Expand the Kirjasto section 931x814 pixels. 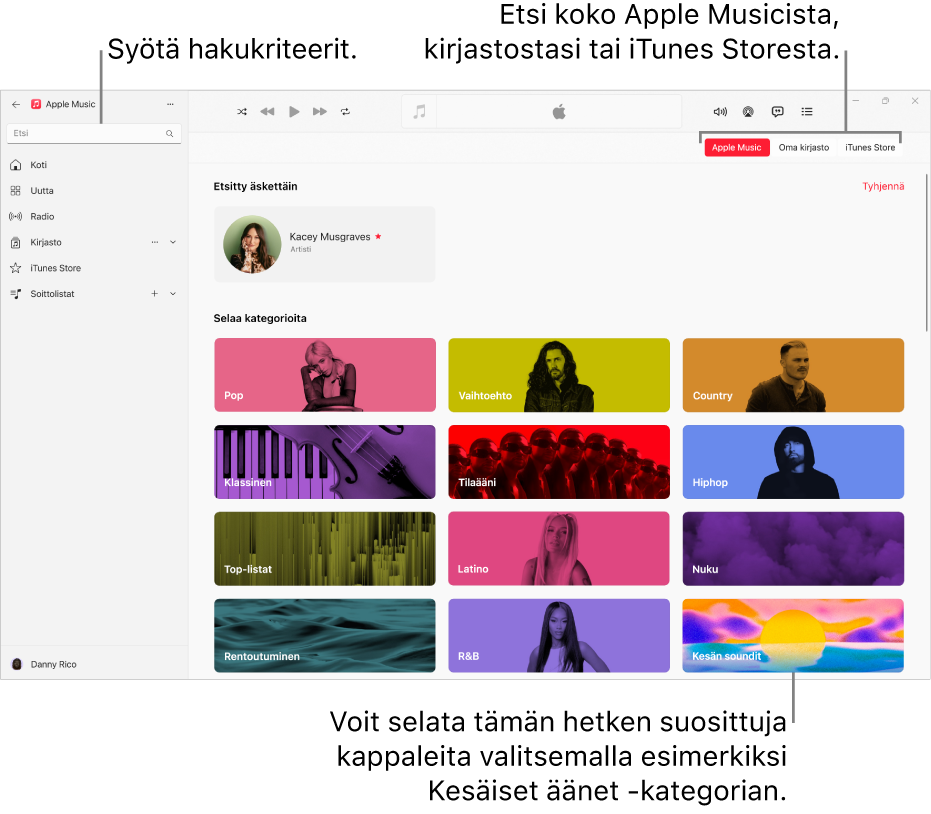(172, 242)
